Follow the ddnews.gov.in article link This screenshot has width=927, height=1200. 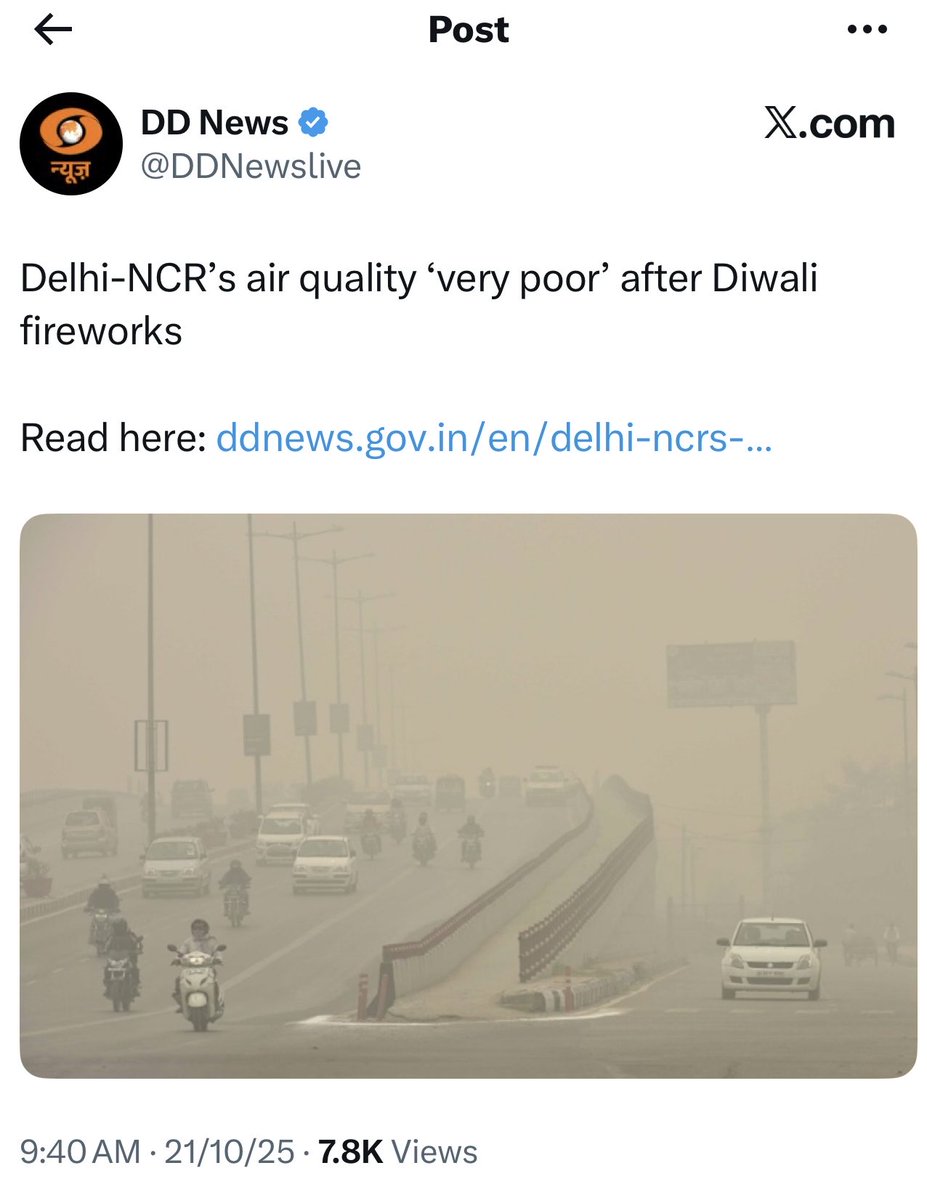(494, 438)
